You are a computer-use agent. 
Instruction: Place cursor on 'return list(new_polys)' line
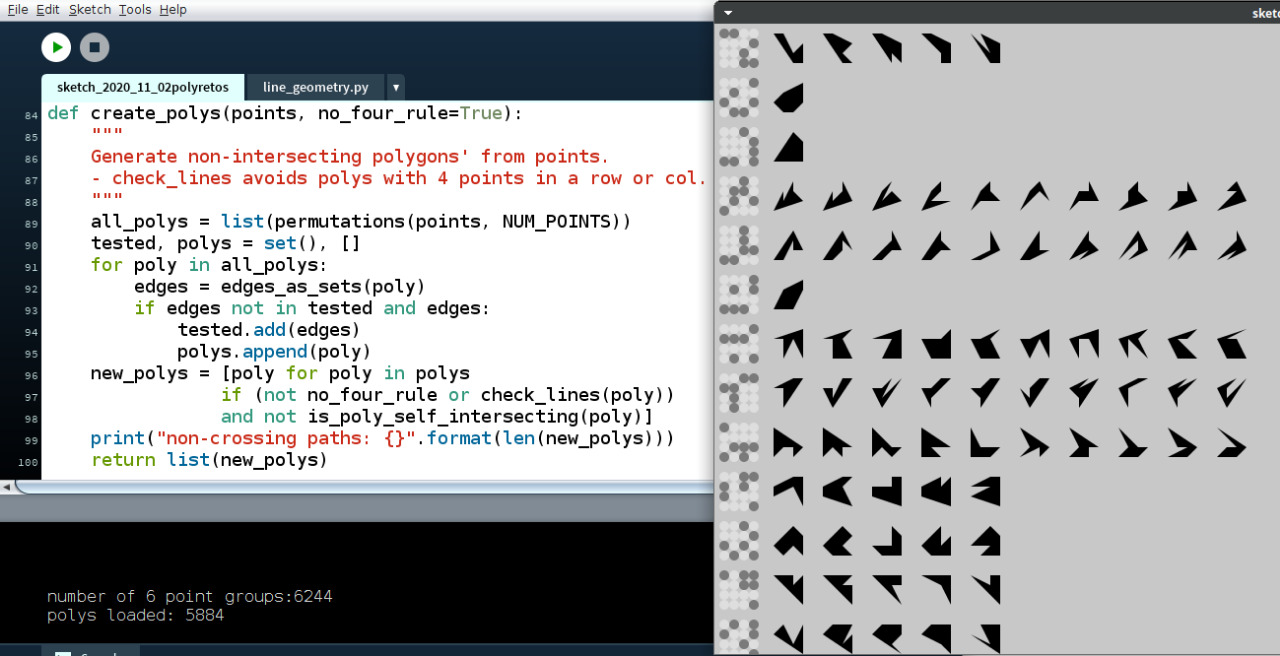[x=208, y=460]
